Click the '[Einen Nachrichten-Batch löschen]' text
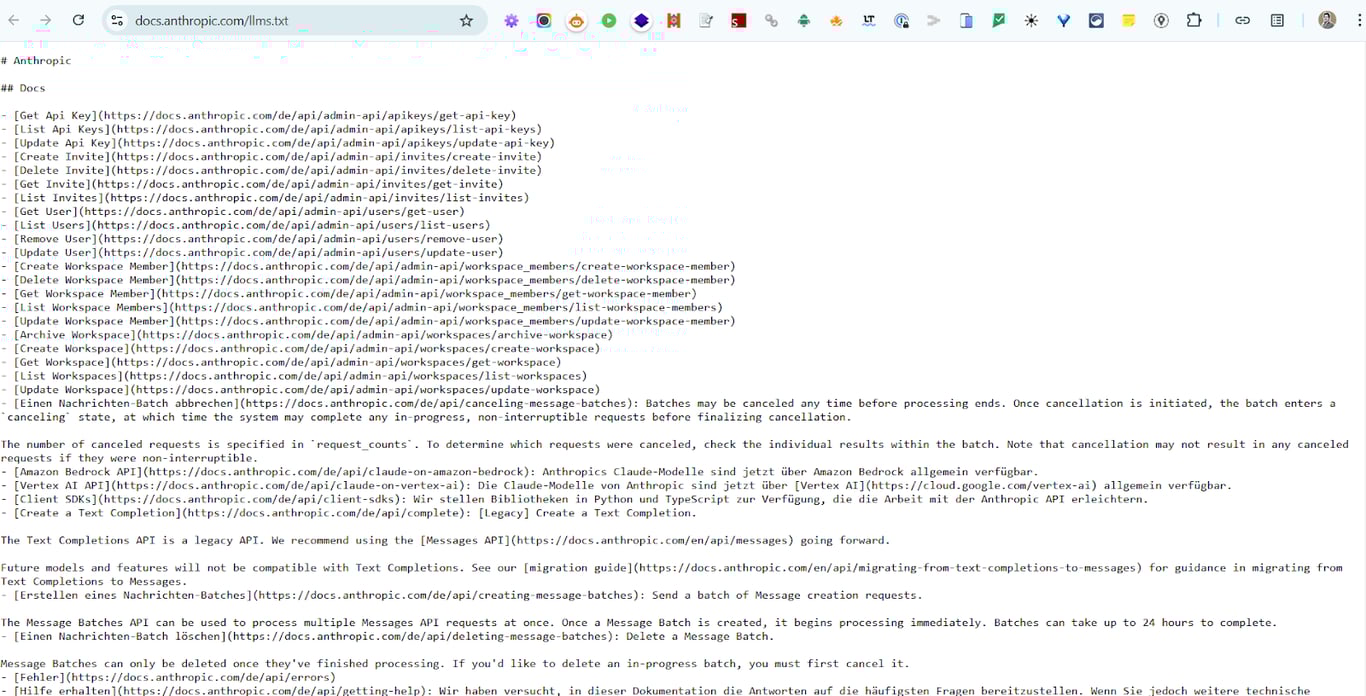Screen dimensions: 1366x696 119,636
